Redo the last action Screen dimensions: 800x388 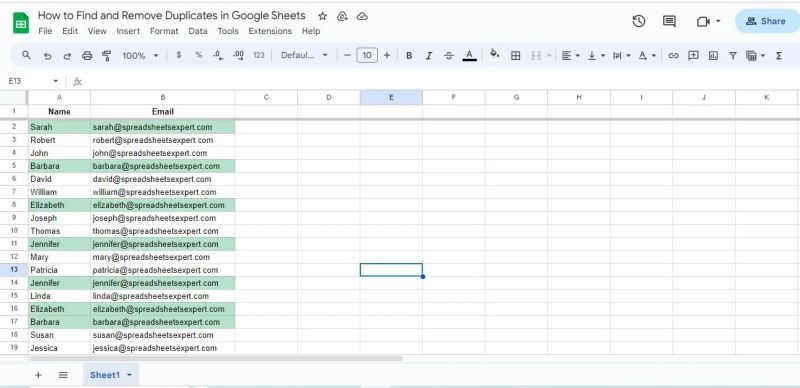67,56
